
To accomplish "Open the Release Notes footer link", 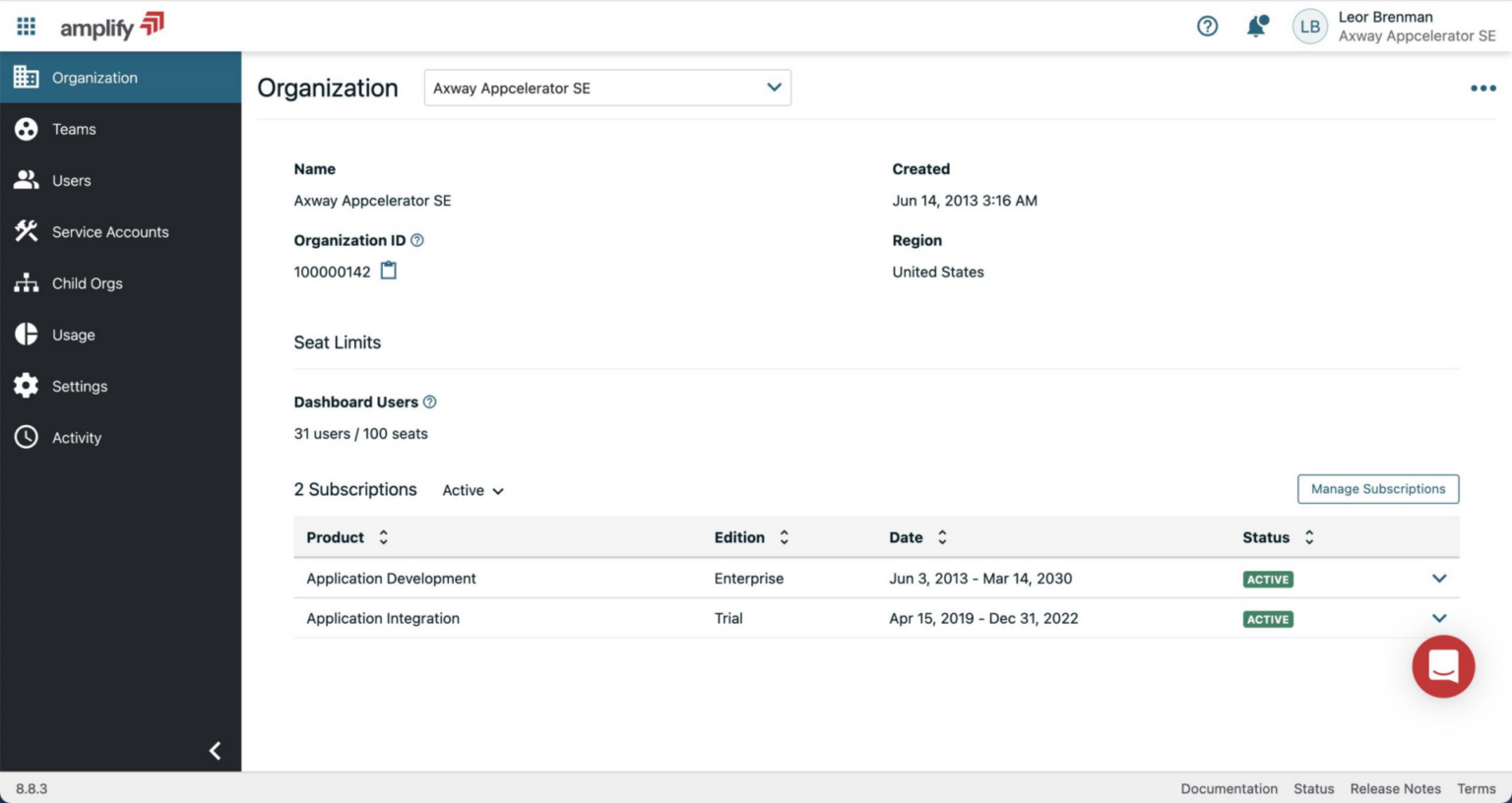I will point(1395,788).
